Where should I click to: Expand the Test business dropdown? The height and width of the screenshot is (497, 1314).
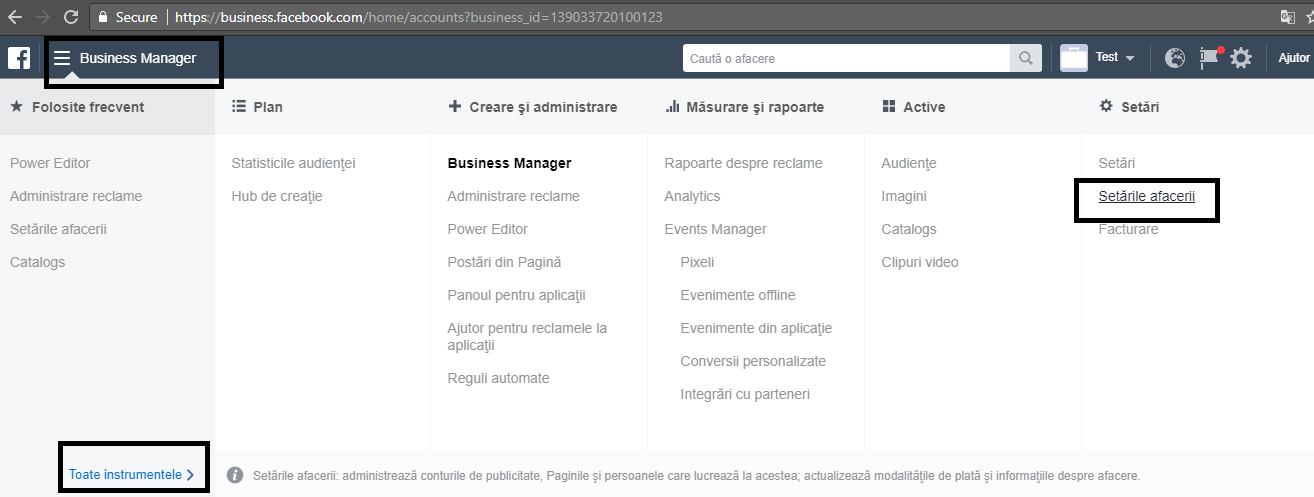1115,58
